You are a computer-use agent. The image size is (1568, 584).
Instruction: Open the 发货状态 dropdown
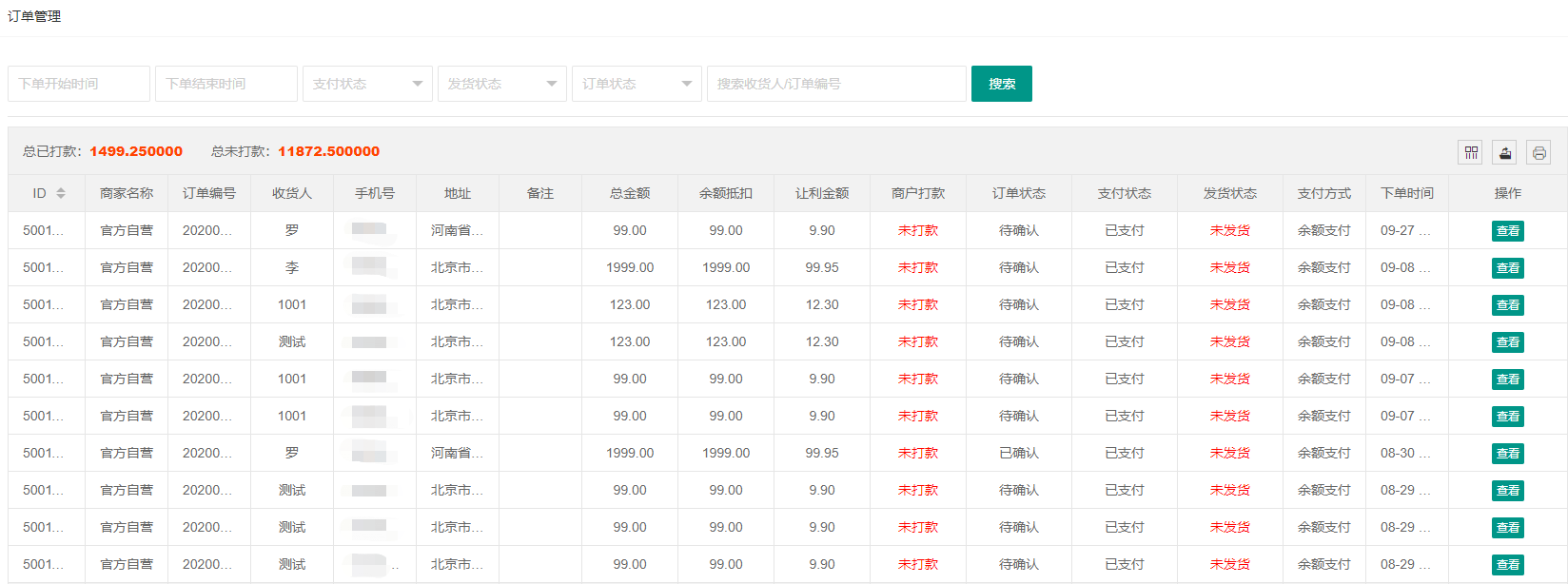pos(501,84)
